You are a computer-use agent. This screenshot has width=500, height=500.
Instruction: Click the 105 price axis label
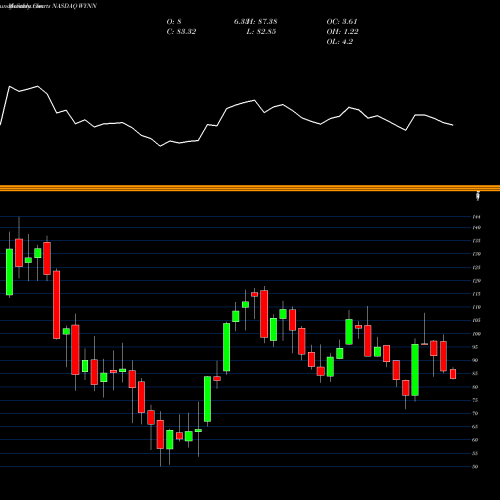tap(477, 320)
